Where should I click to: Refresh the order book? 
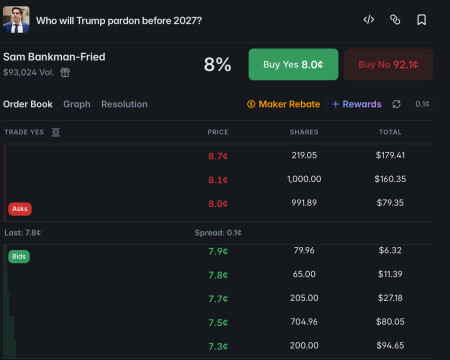tap(396, 104)
